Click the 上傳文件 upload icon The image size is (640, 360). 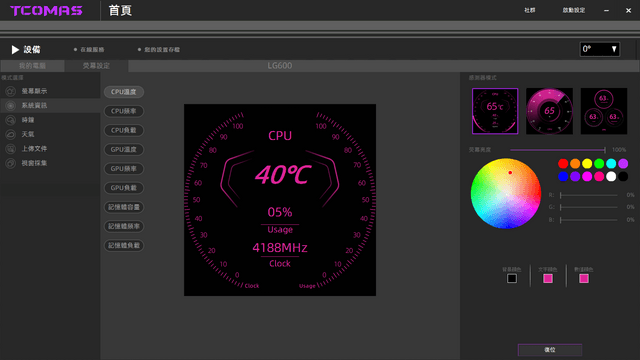[11, 149]
